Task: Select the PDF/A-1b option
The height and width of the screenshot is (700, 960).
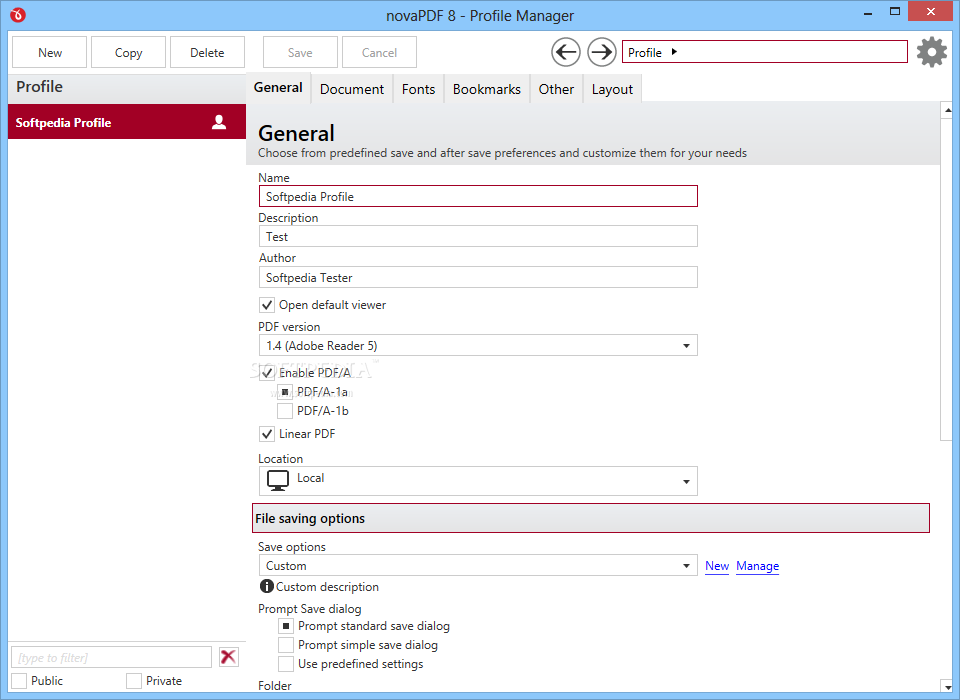Action: (285, 410)
